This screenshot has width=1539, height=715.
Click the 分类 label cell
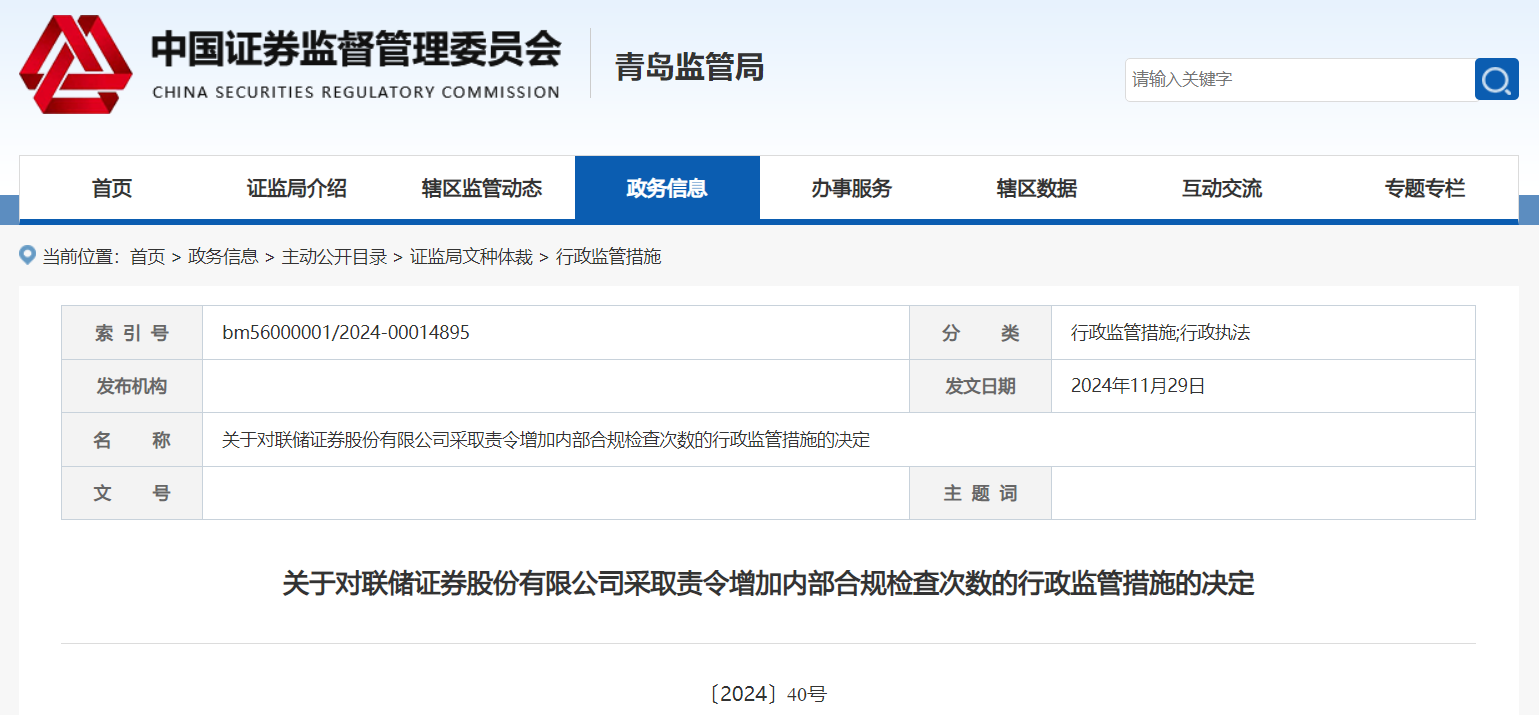pos(980,333)
